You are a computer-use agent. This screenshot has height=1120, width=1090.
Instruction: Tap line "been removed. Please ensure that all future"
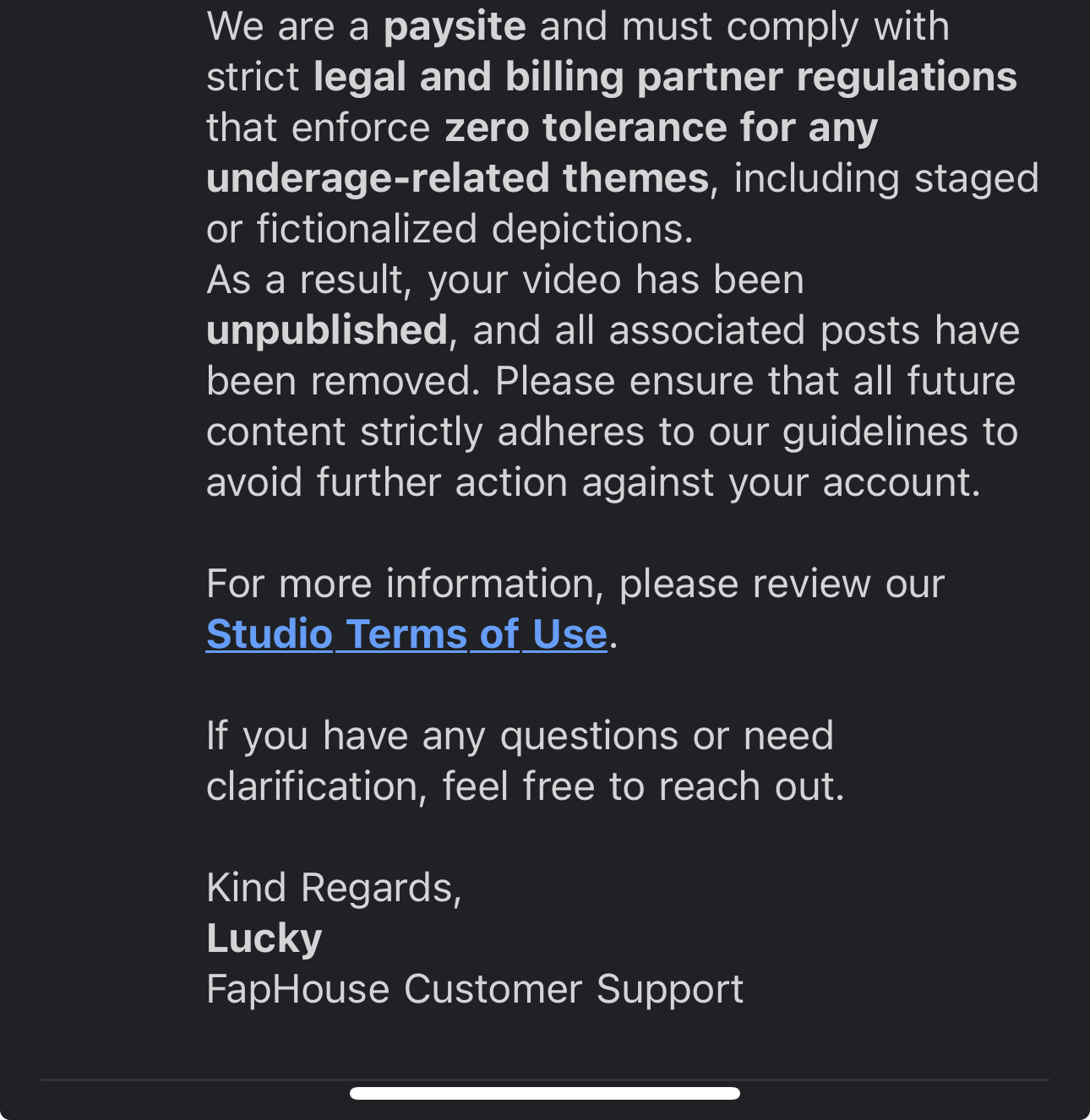coord(611,381)
